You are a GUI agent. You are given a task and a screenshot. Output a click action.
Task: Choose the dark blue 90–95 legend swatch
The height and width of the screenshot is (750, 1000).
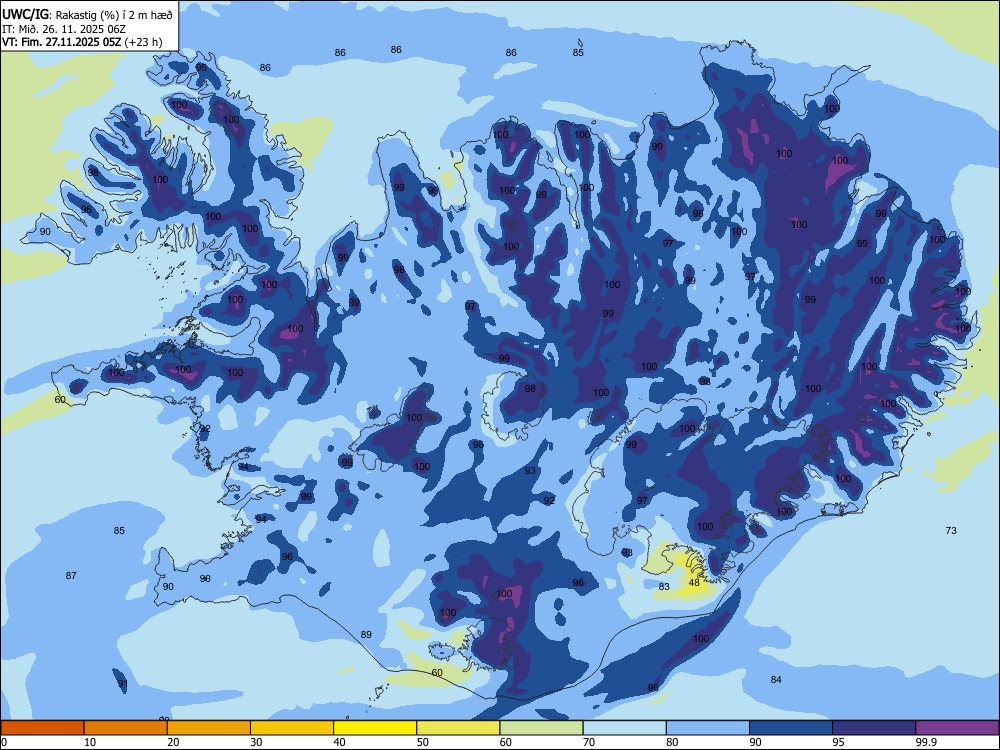pos(791,728)
